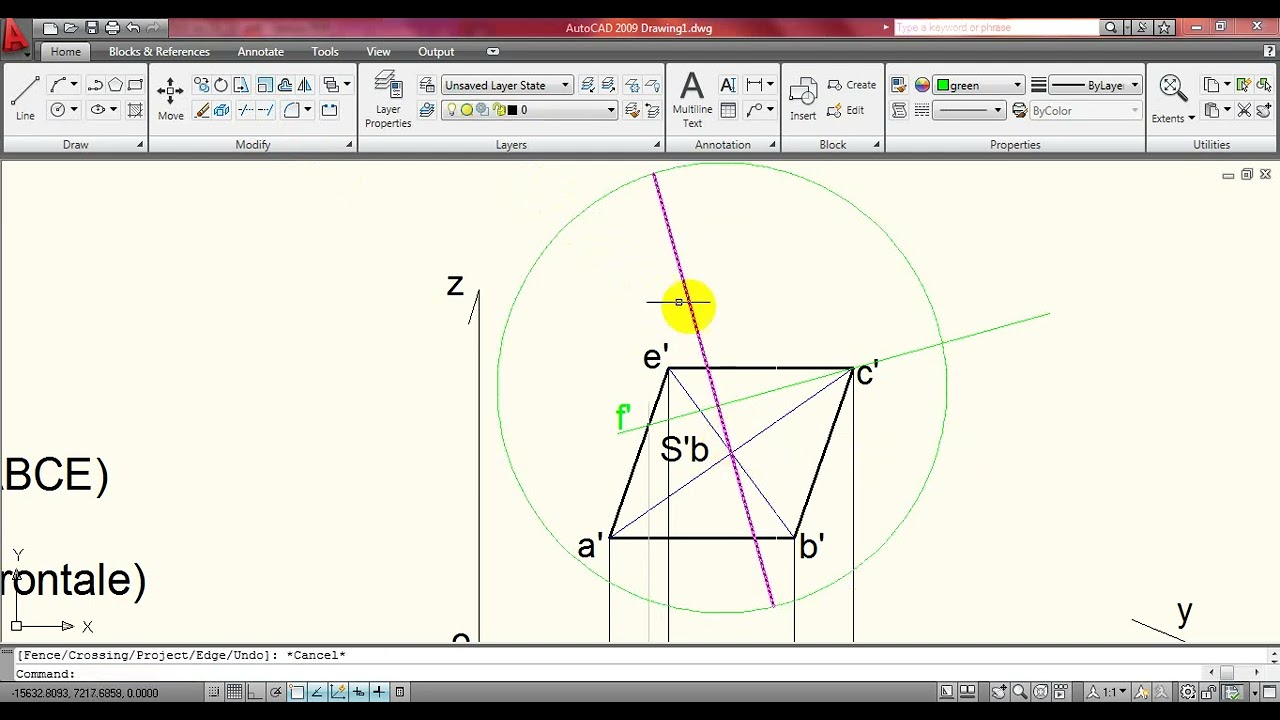Pick the Rectangle tool in Draw

point(135,85)
